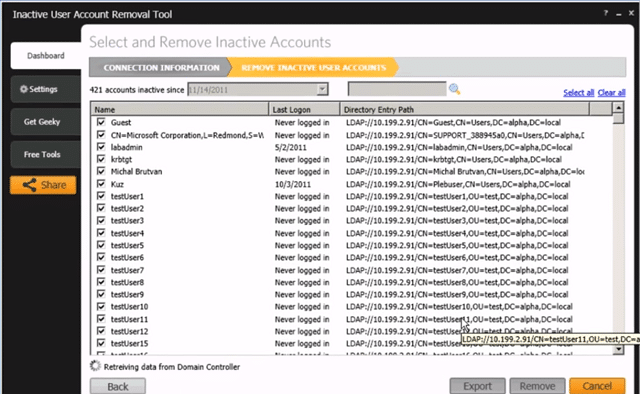Uncheck the testUser5 checkbox

coord(101,245)
